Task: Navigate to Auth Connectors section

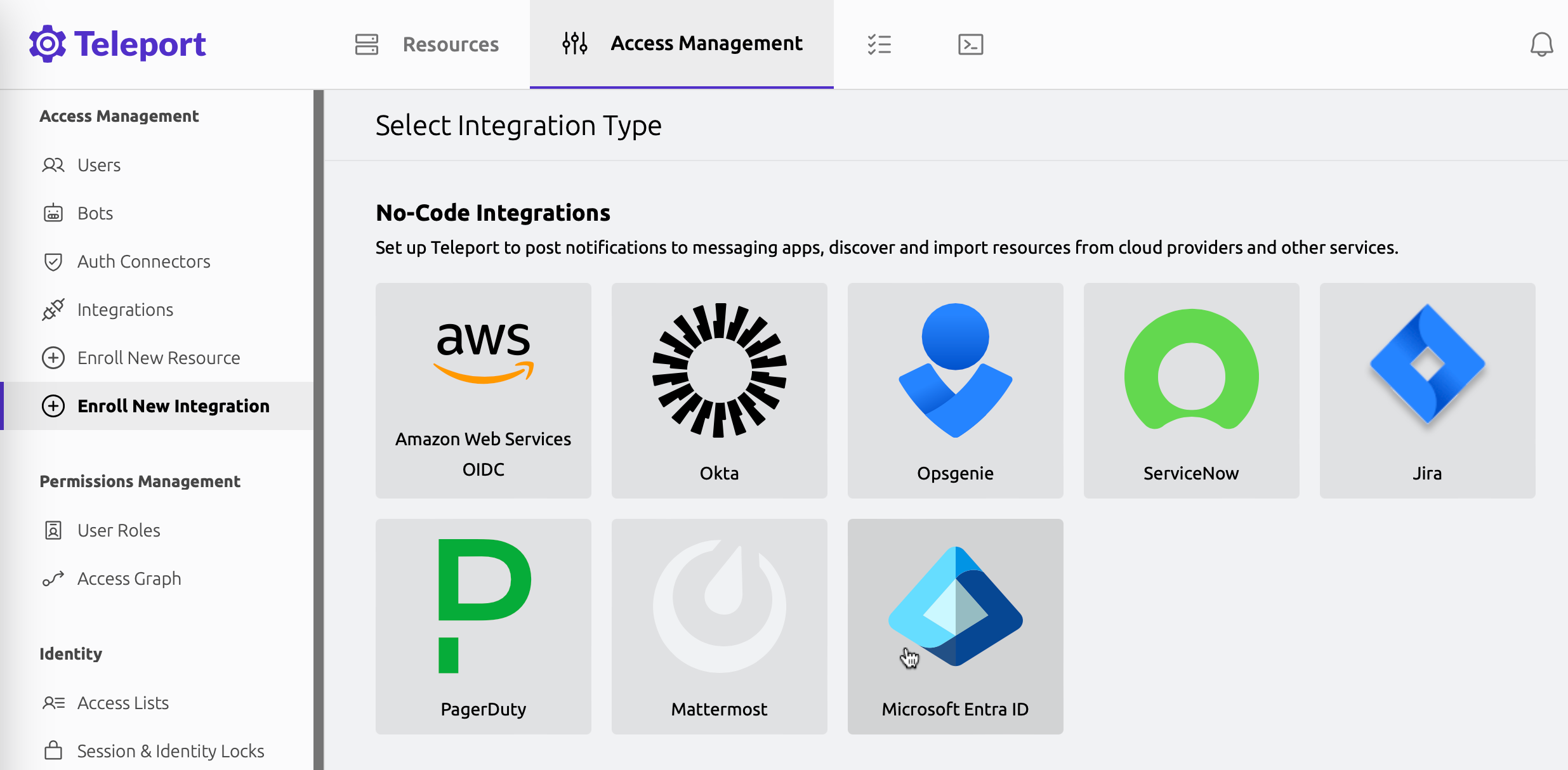Action: pyautogui.click(x=144, y=261)
